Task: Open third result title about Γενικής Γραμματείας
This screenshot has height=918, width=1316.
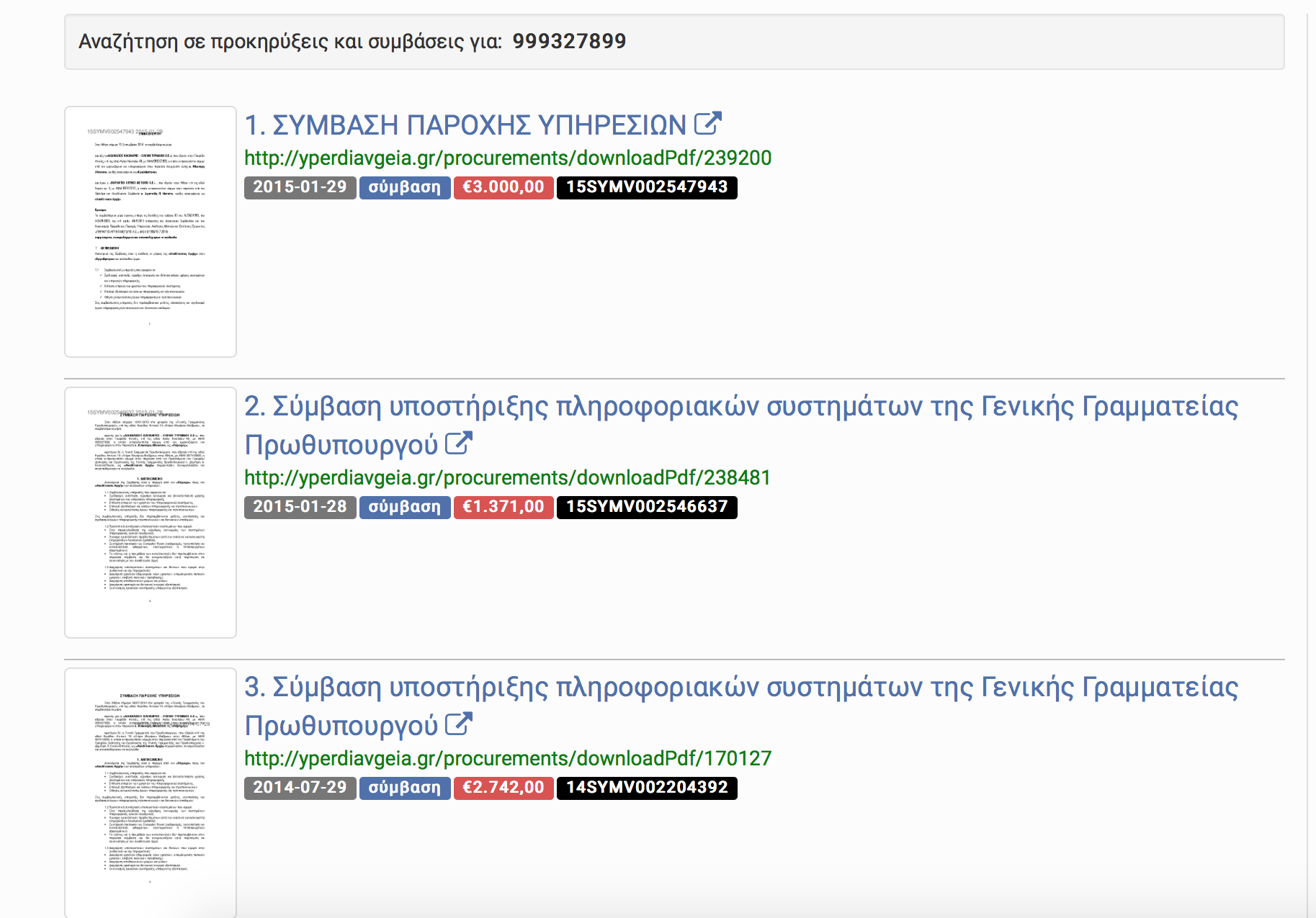Action: [x=740, y=688]
